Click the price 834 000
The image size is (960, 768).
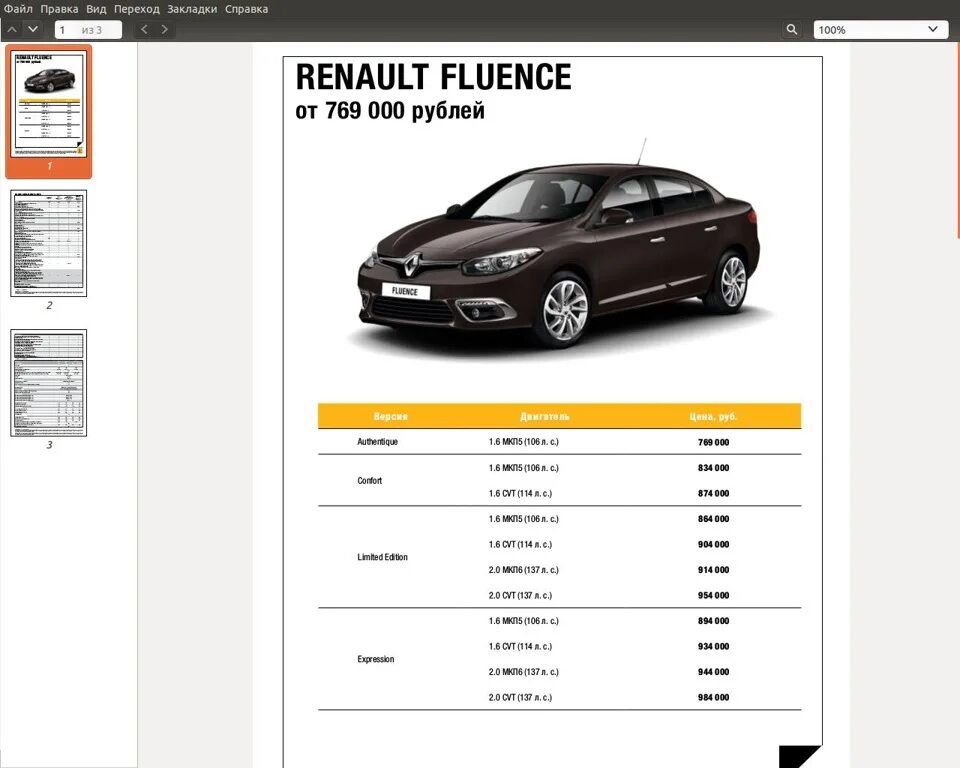pyautogui.click(x=713, y=468)
